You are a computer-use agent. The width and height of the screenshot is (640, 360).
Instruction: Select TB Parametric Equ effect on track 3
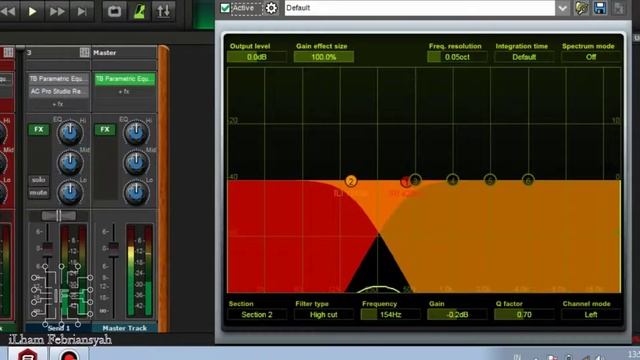point(58,79)
